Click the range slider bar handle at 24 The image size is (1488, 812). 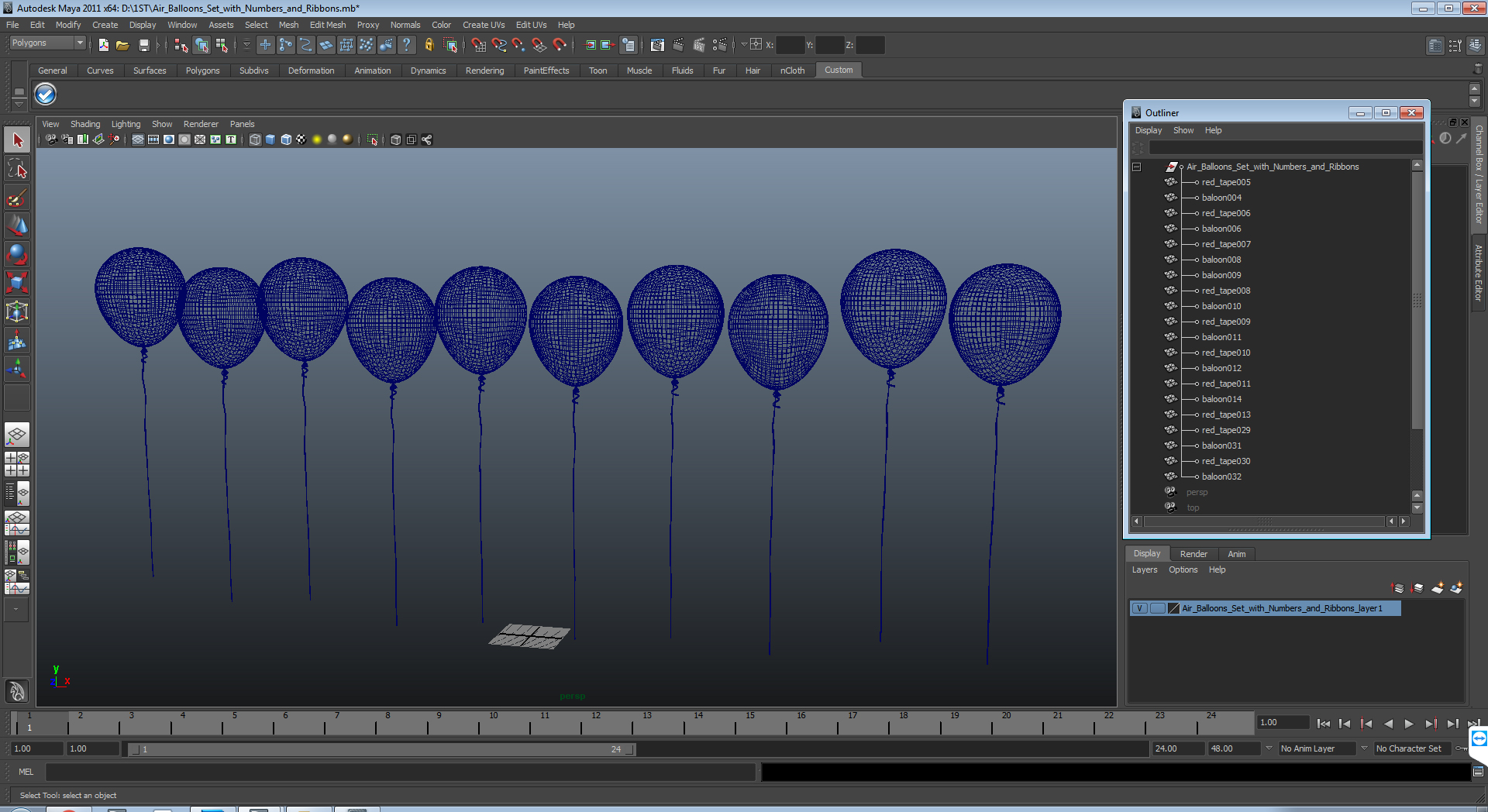pos(630,749)
